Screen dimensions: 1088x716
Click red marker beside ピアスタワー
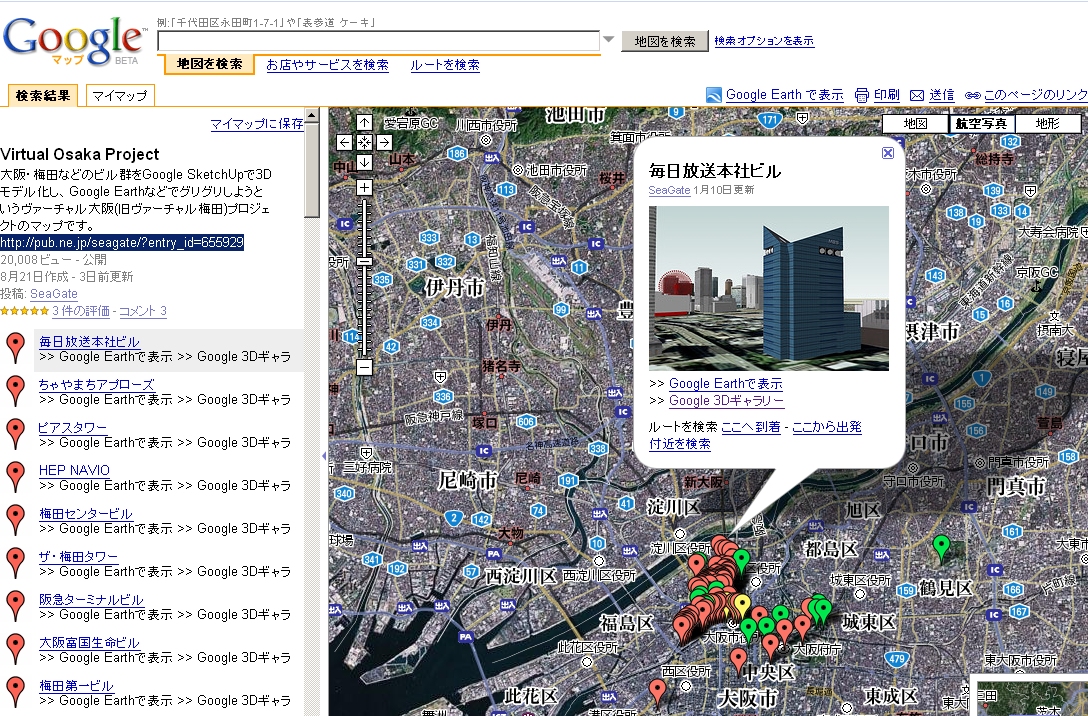click(15, 434)
